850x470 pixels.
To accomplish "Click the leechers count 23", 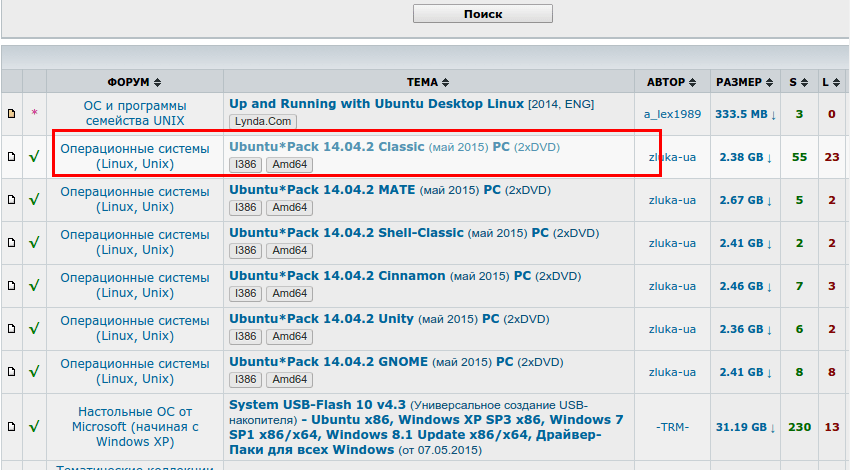I will point(832,157).
